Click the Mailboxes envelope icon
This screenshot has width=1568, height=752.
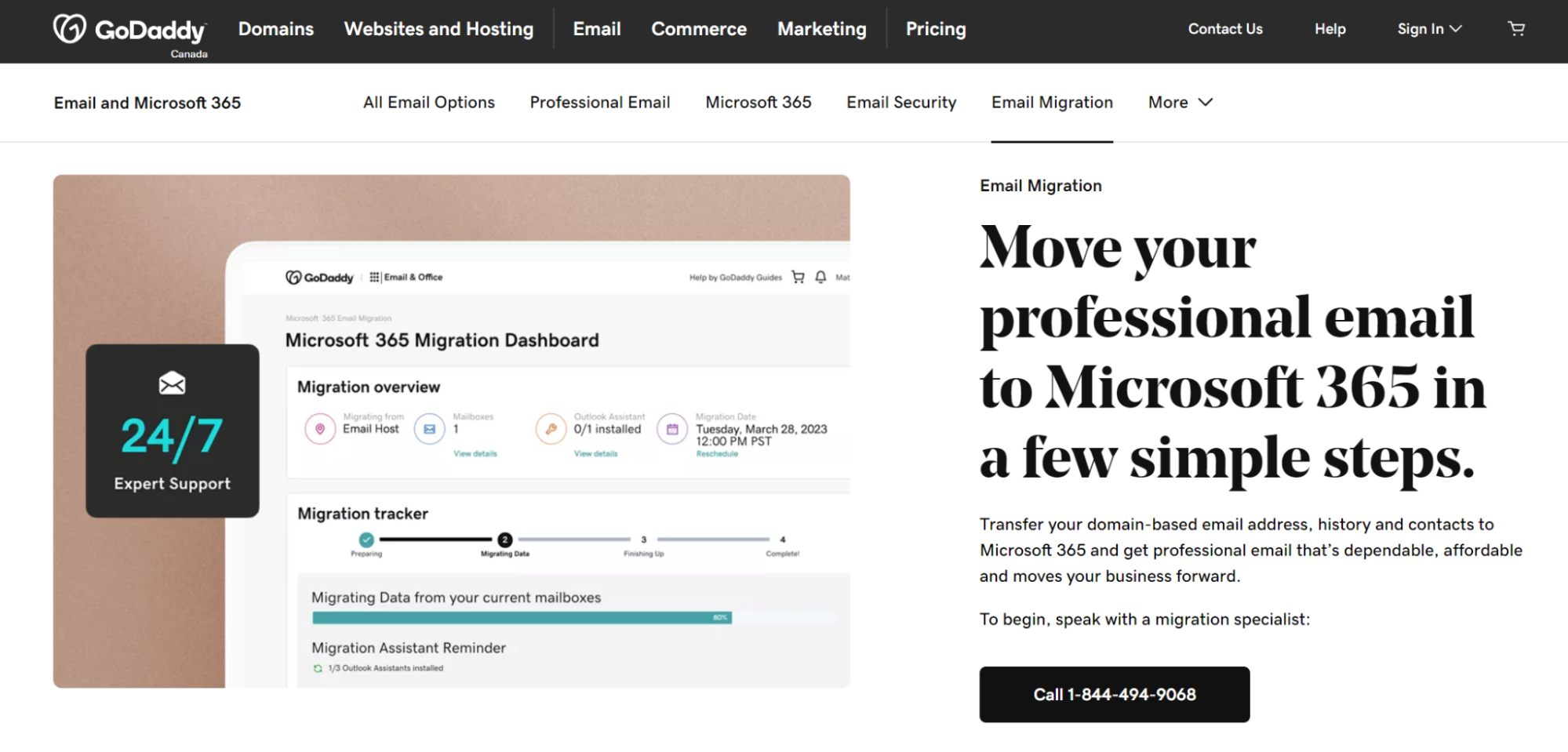pos(429,429)
